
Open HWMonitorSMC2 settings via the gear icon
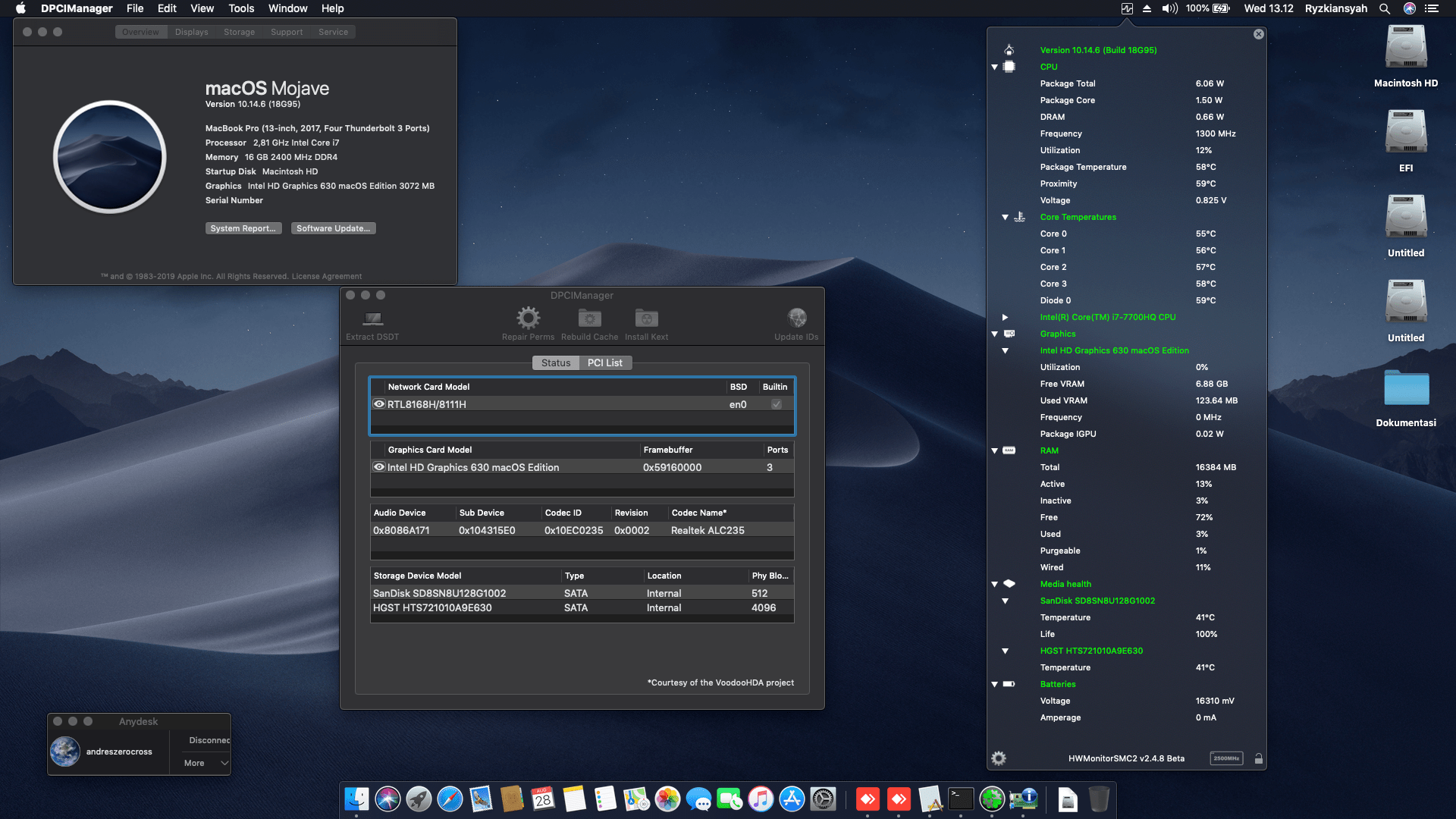[999, 758]
